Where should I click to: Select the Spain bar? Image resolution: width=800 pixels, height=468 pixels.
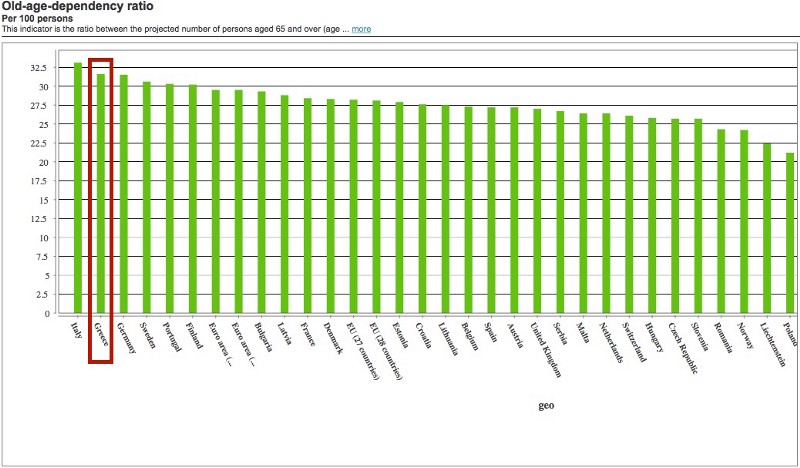click(x=491, y=210)
